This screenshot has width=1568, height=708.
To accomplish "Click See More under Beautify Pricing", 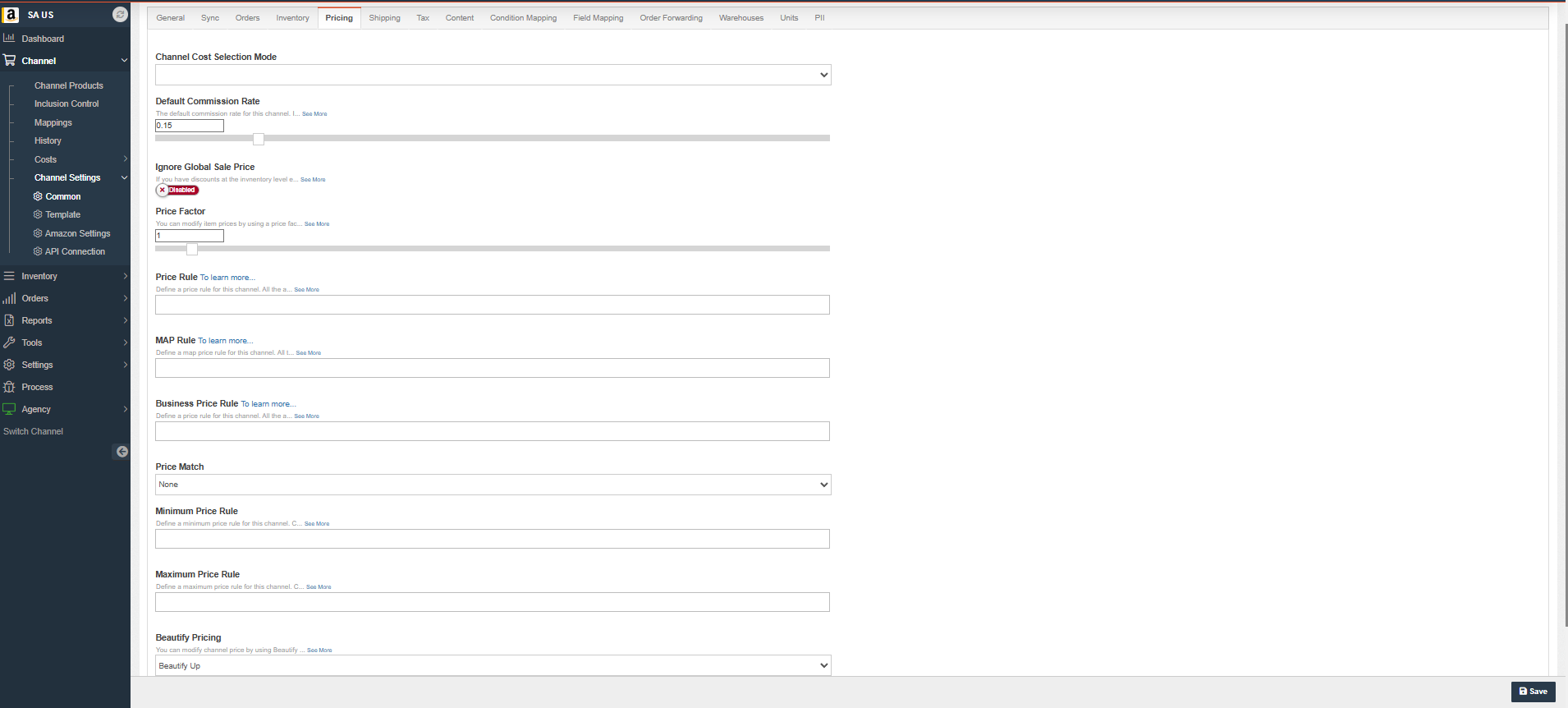I will (319, 651).
